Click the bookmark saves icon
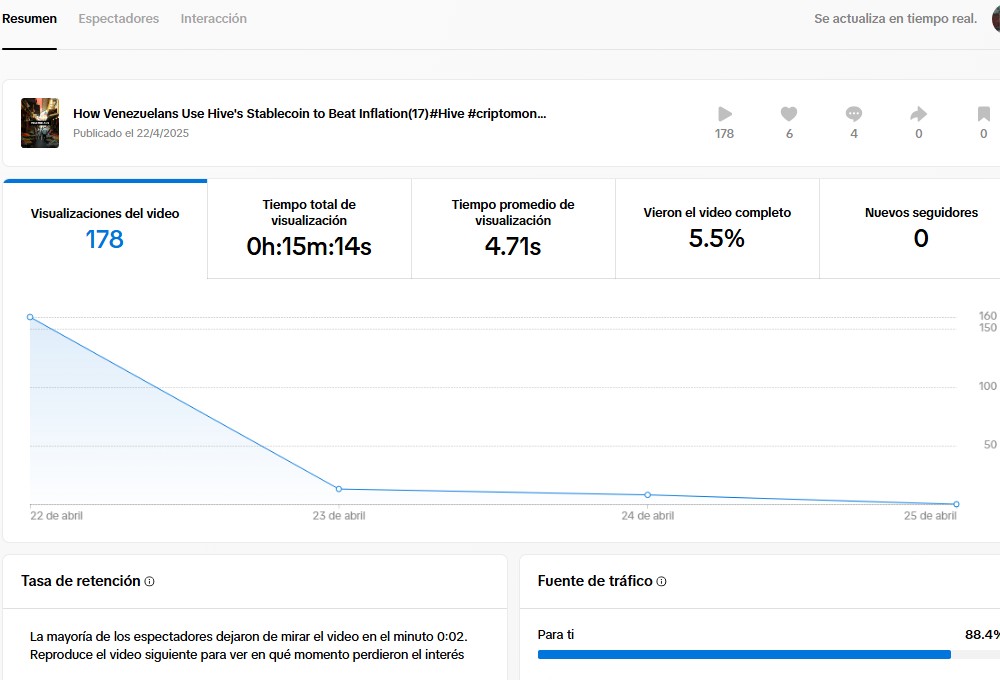This screenshot has height=680, width=1000. coord(983,114)
